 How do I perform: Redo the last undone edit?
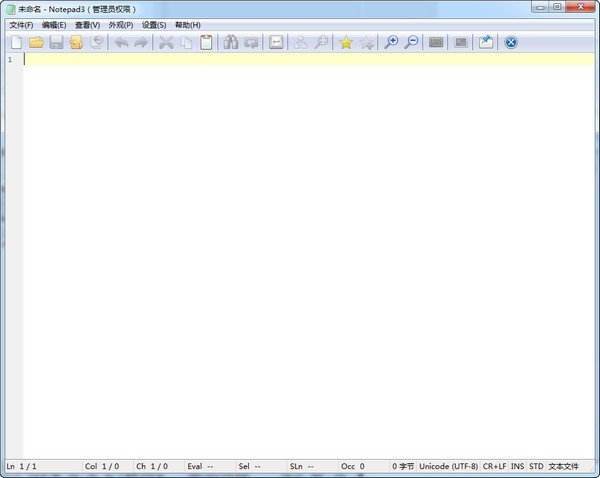pyautogui.click(x=141, y=42)
